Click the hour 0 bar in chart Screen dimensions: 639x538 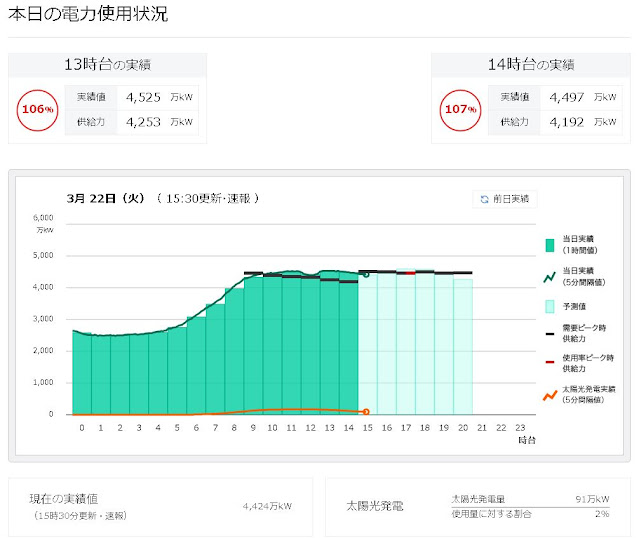(82, 373)
